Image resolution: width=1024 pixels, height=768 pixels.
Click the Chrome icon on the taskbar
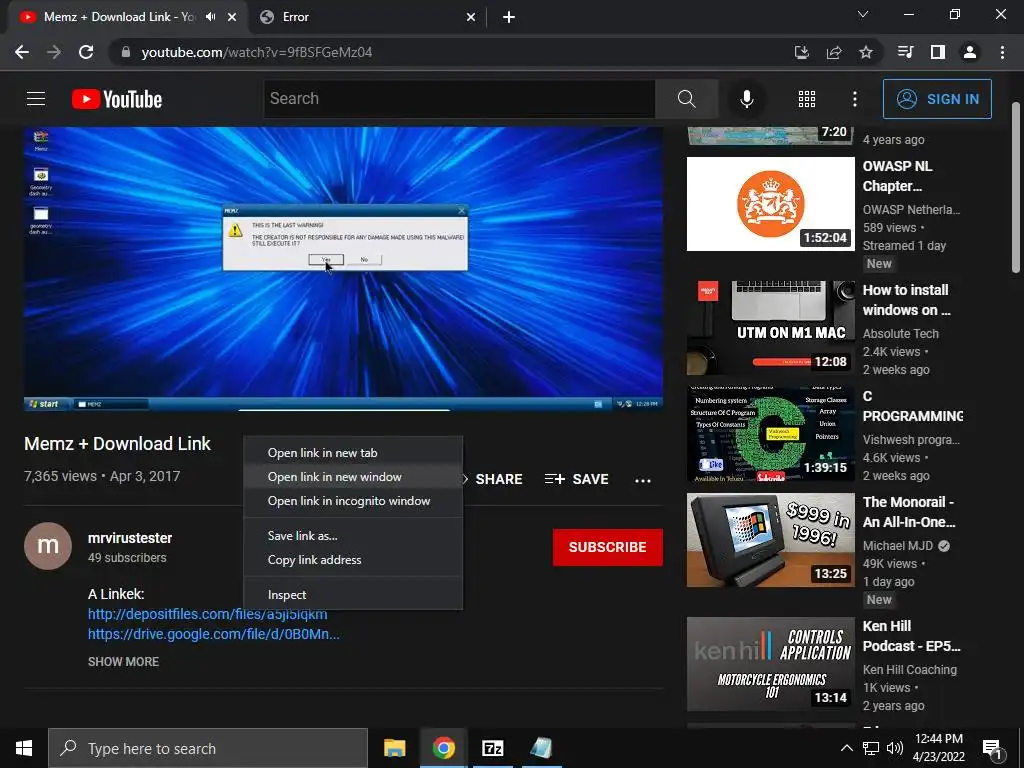(443, 748)
